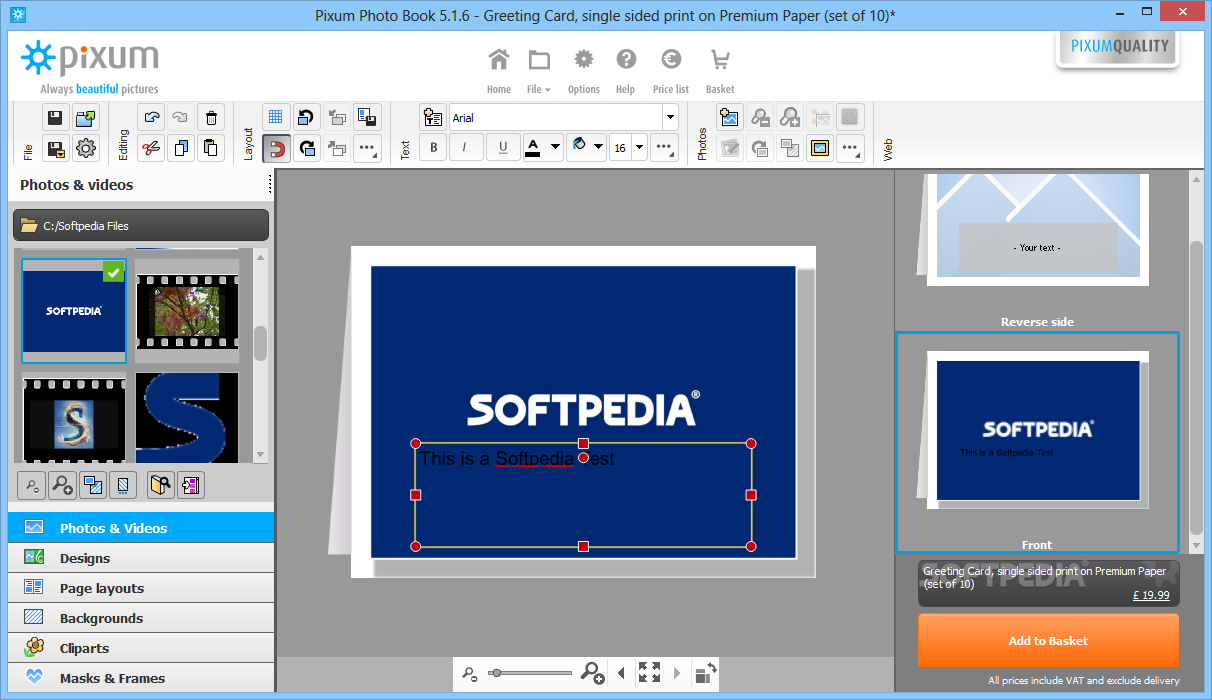Click the export/share project icon

86,117
